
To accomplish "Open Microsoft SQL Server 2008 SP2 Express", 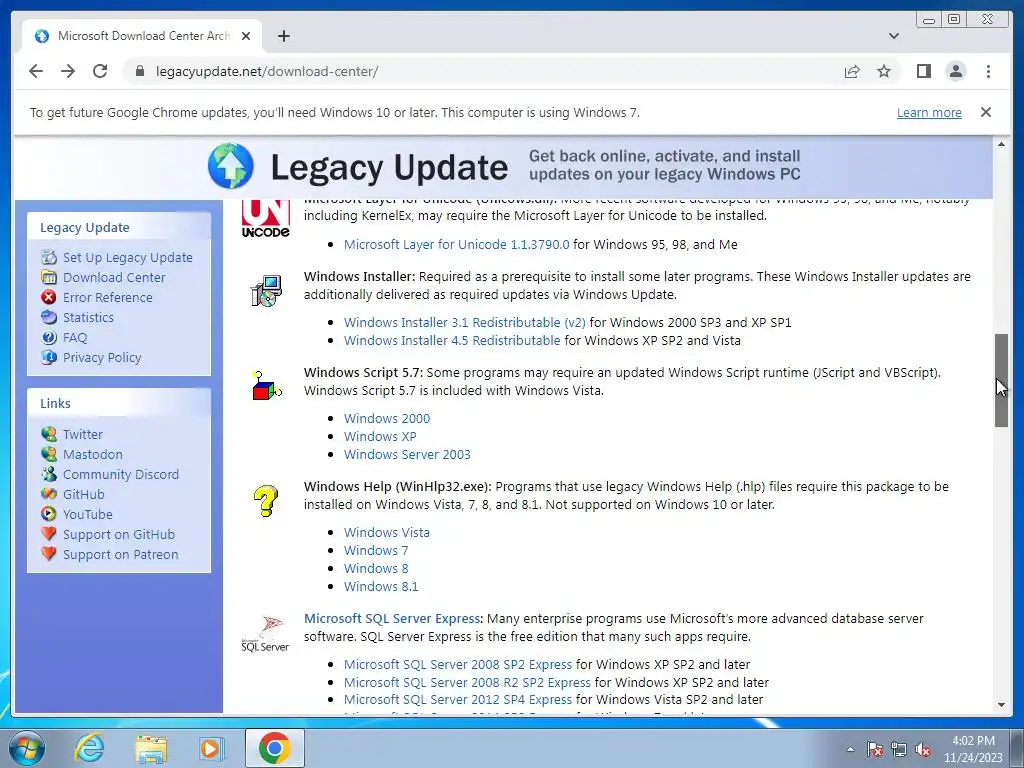I will click(x=458, y=665).
